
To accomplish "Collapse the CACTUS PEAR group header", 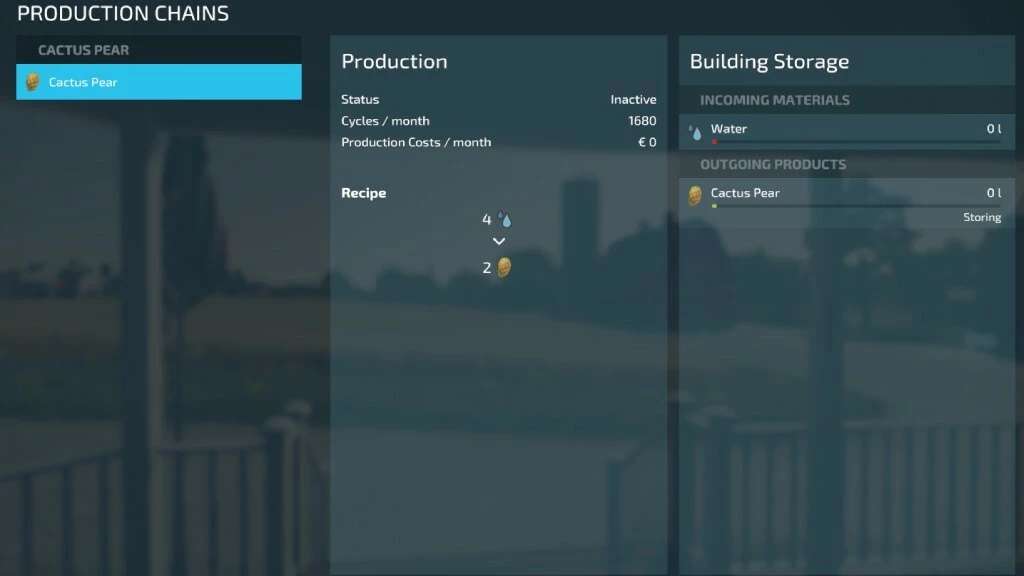I will coord(84,50).
